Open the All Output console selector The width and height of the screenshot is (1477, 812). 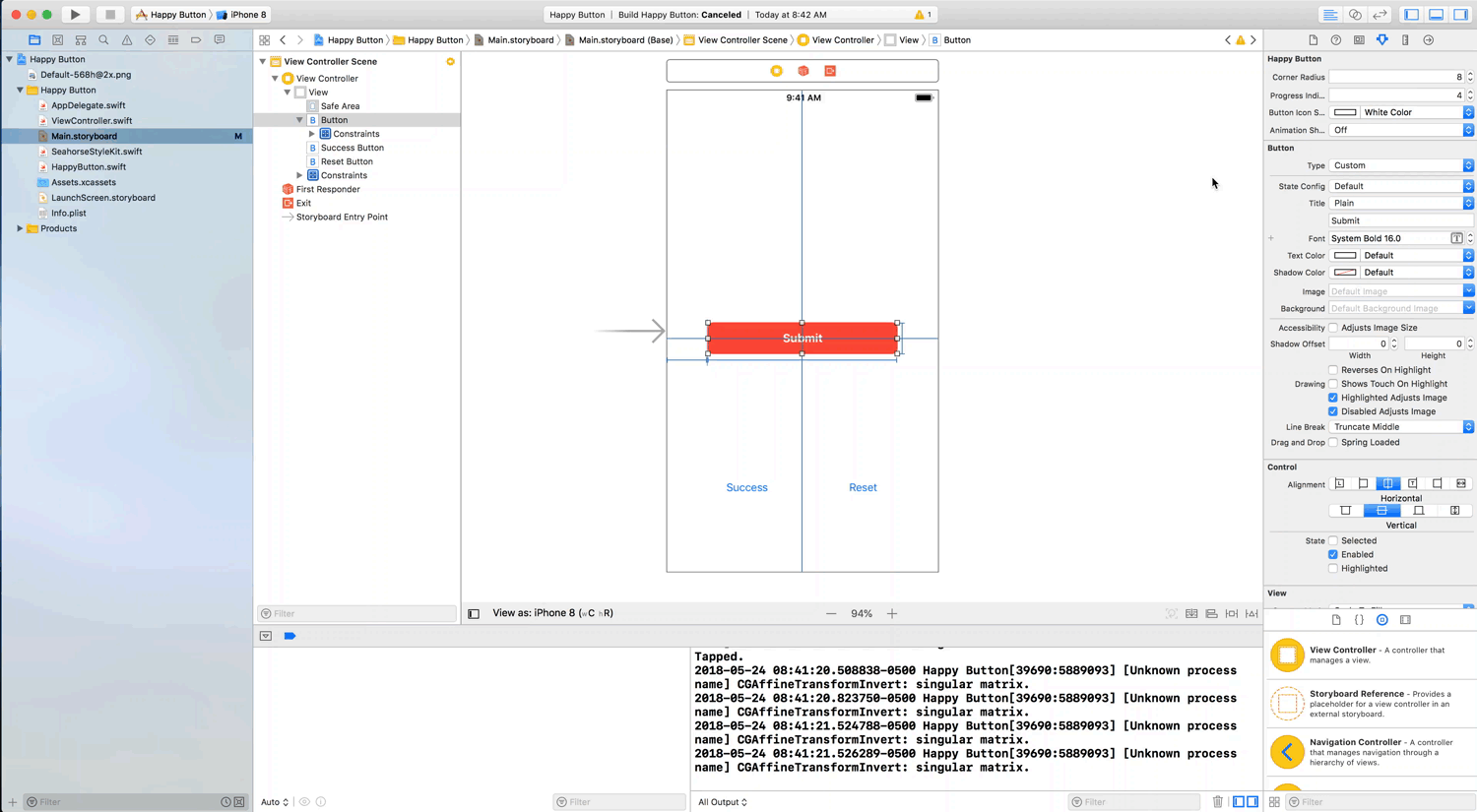(x=723, y=802)
